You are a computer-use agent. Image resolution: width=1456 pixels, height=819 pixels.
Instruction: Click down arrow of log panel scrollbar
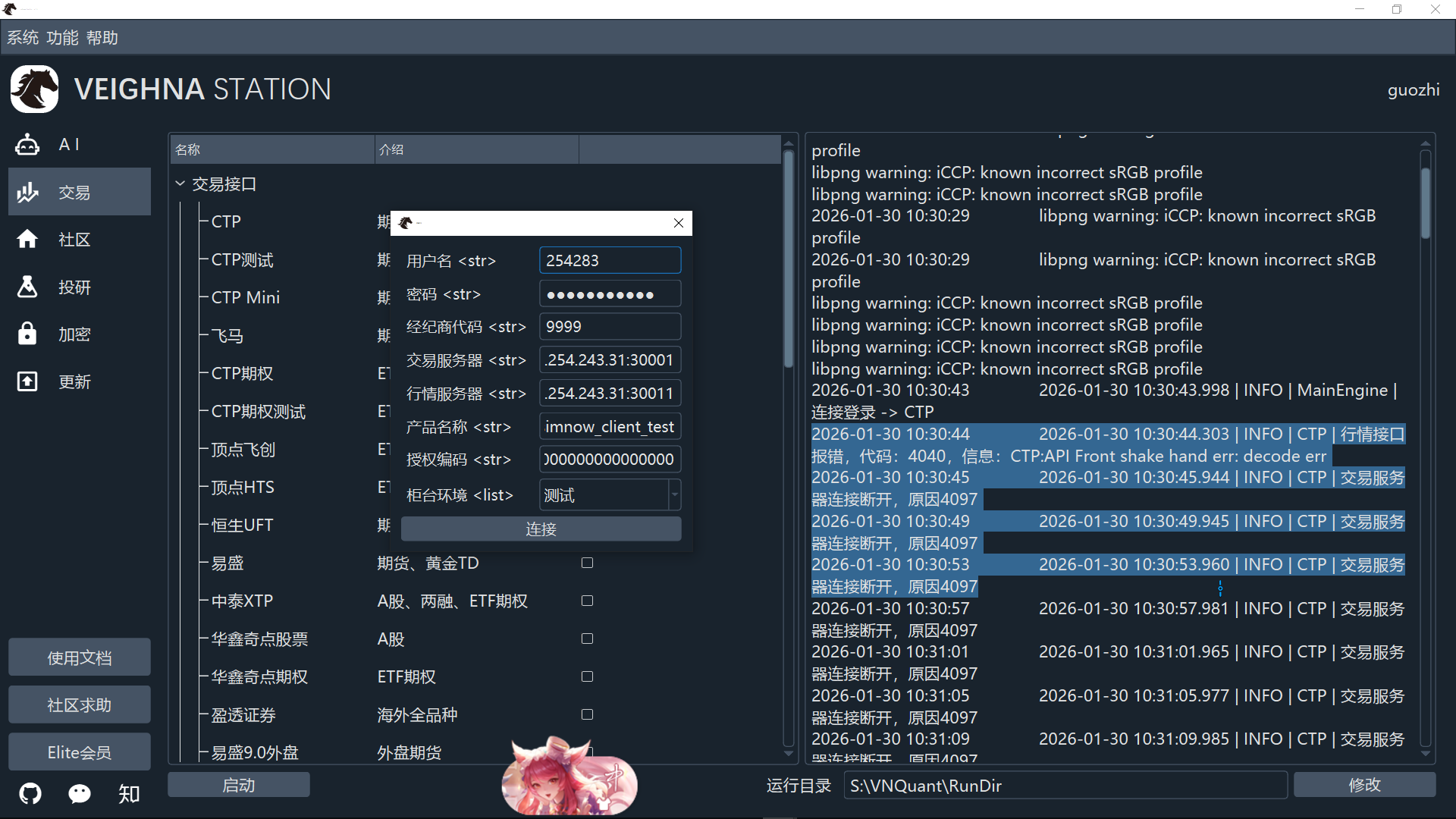tap(1426, 754)
